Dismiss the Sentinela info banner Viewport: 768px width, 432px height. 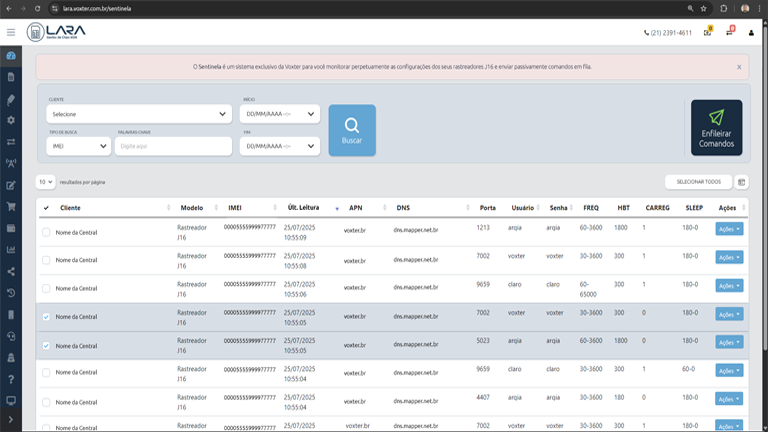(739, 67)
